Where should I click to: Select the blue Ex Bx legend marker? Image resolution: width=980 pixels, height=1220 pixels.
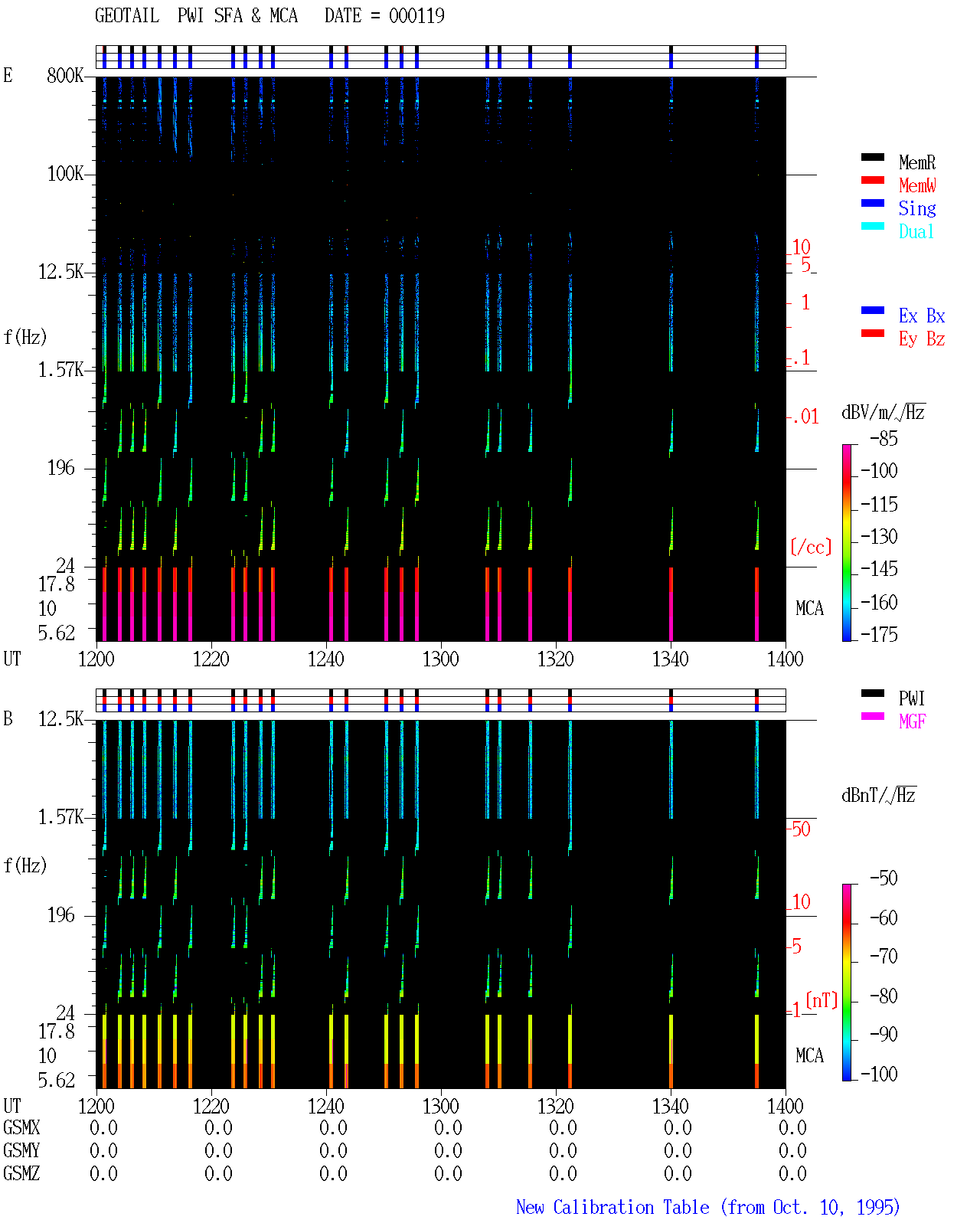[x=873, y=311]
